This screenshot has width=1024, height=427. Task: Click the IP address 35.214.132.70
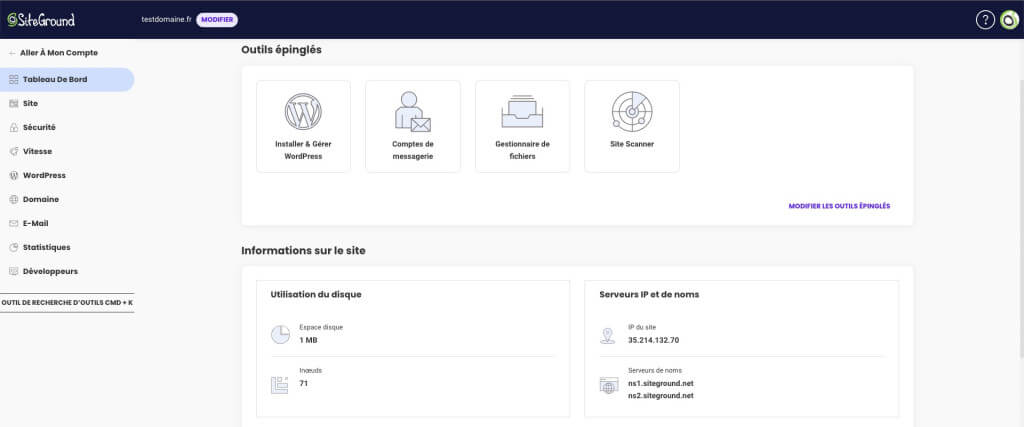pos(653,340)
